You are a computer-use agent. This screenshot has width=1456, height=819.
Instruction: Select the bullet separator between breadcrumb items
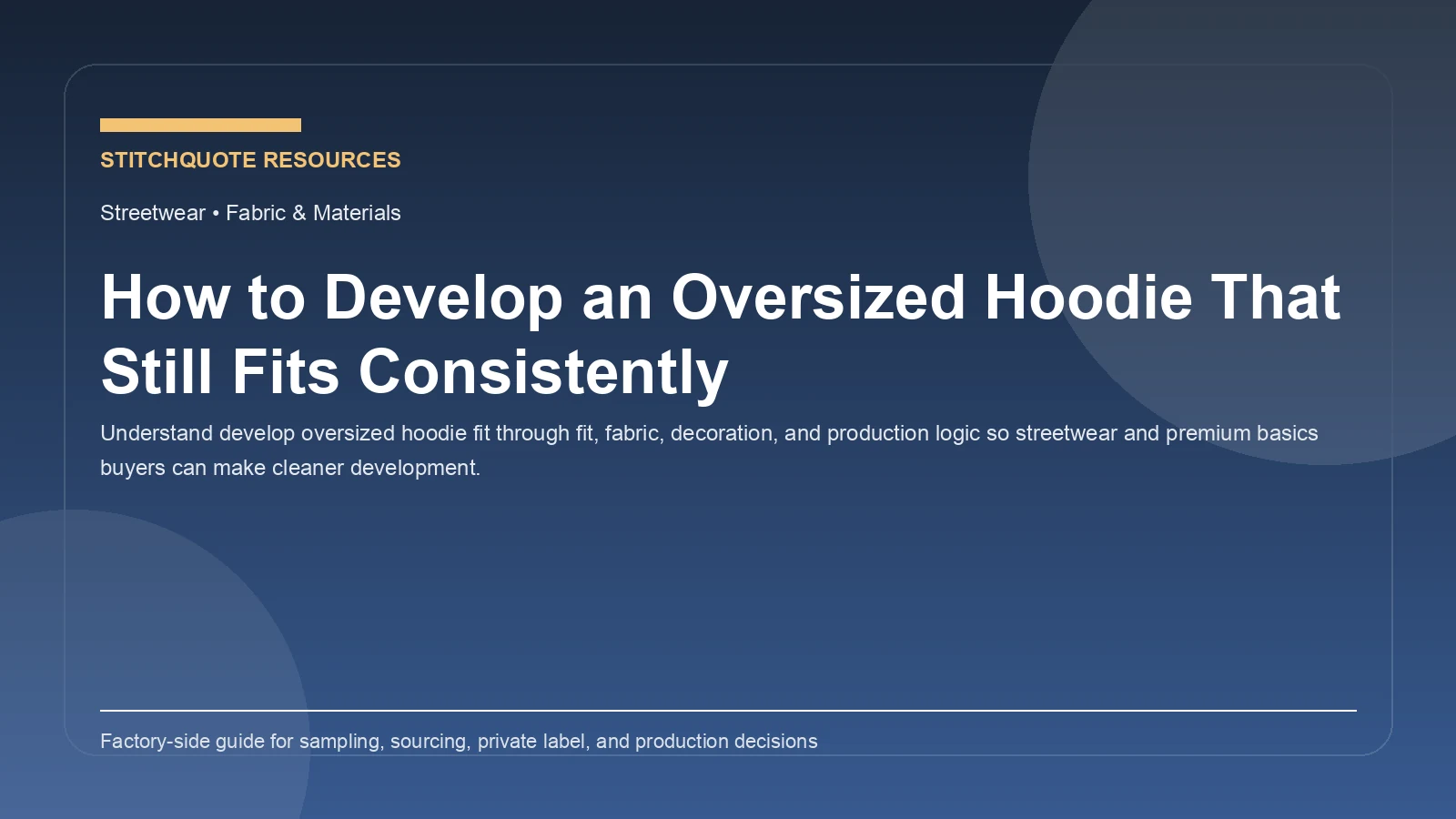point(216,213)
